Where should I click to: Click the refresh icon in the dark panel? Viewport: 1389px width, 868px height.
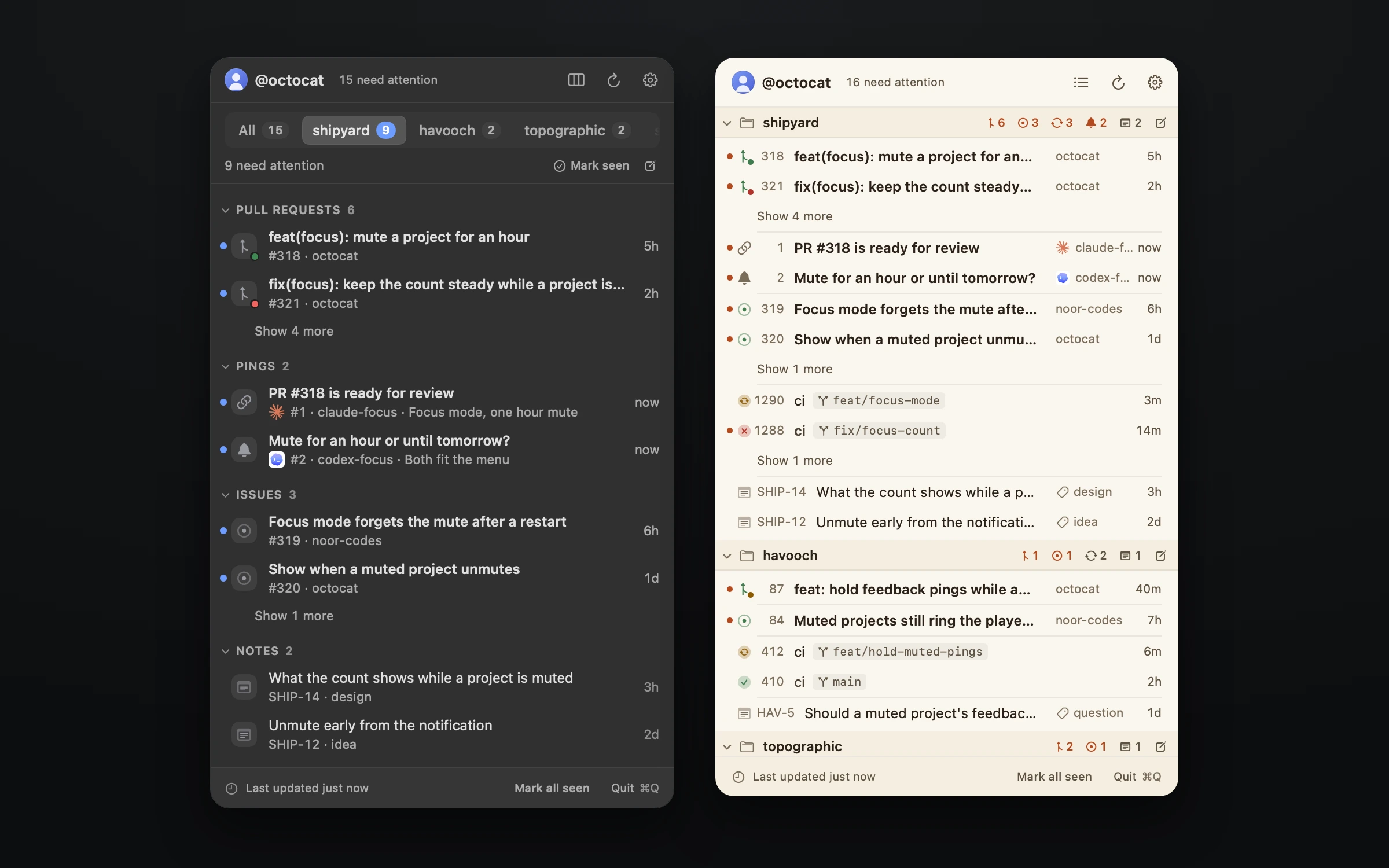click(x=613, y=80)
